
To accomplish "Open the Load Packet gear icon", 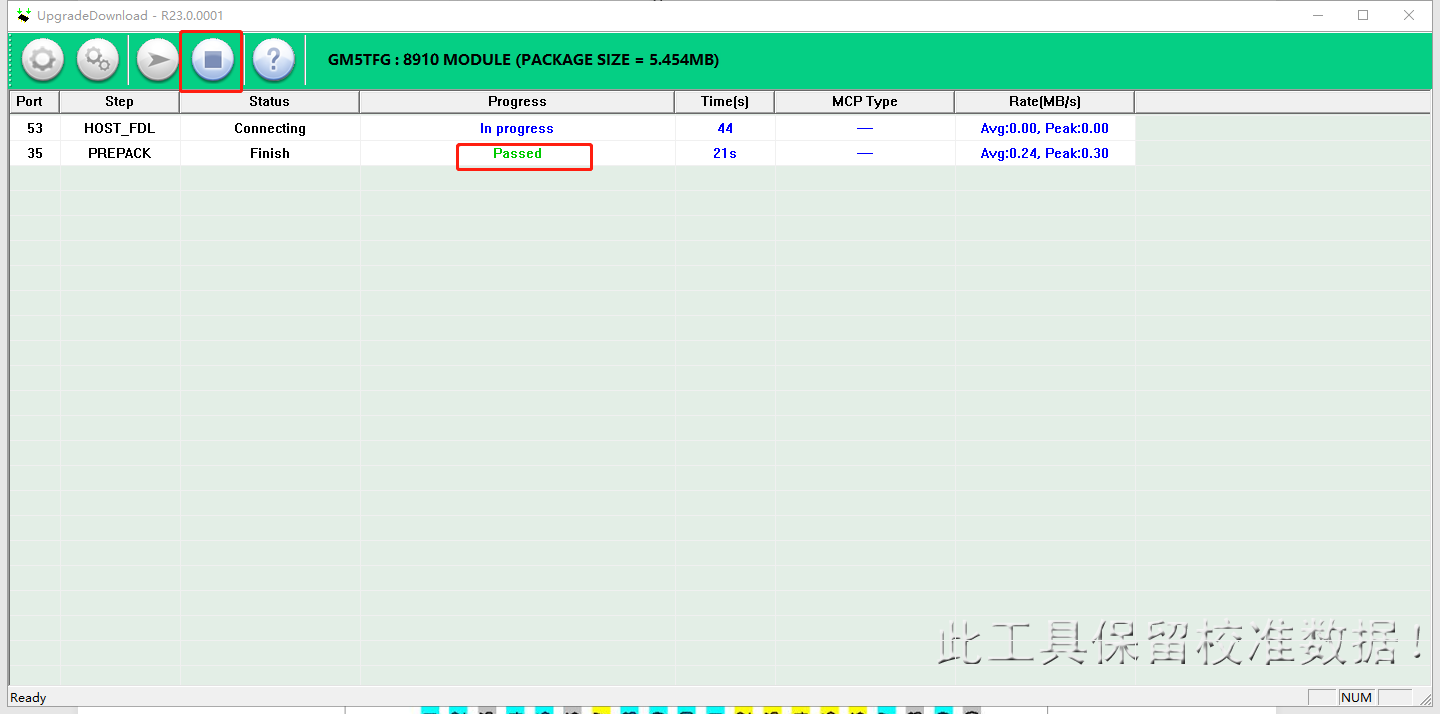I will click(x=42, y=61).
